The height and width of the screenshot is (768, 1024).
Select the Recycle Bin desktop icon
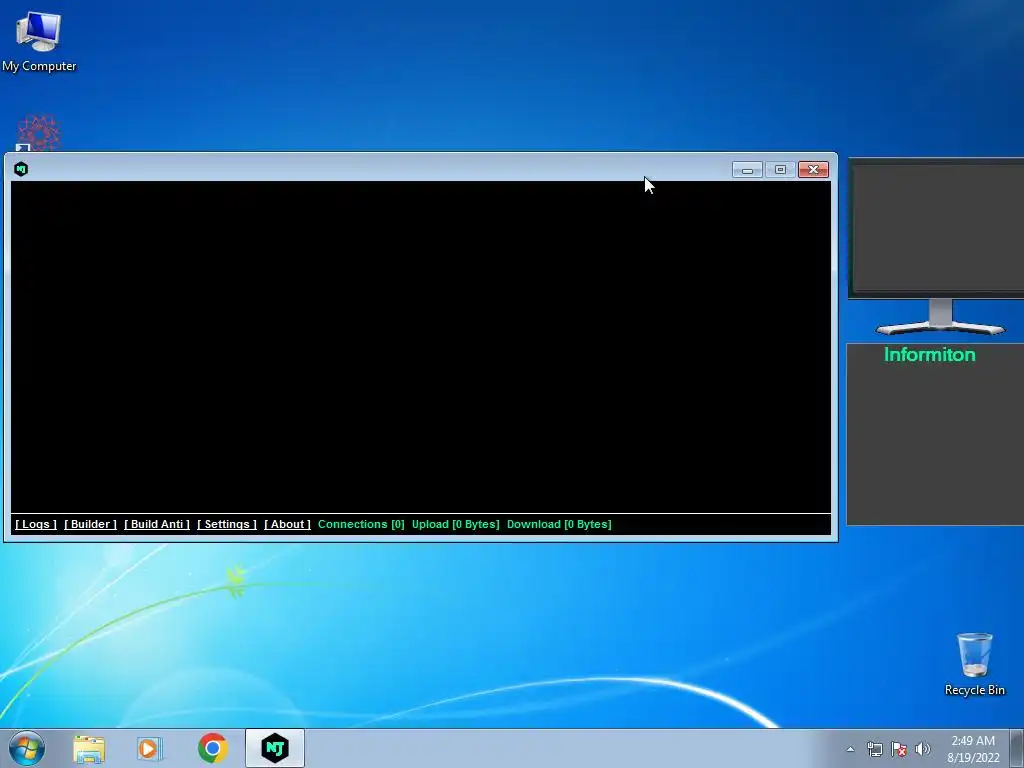tap(974, 664)
